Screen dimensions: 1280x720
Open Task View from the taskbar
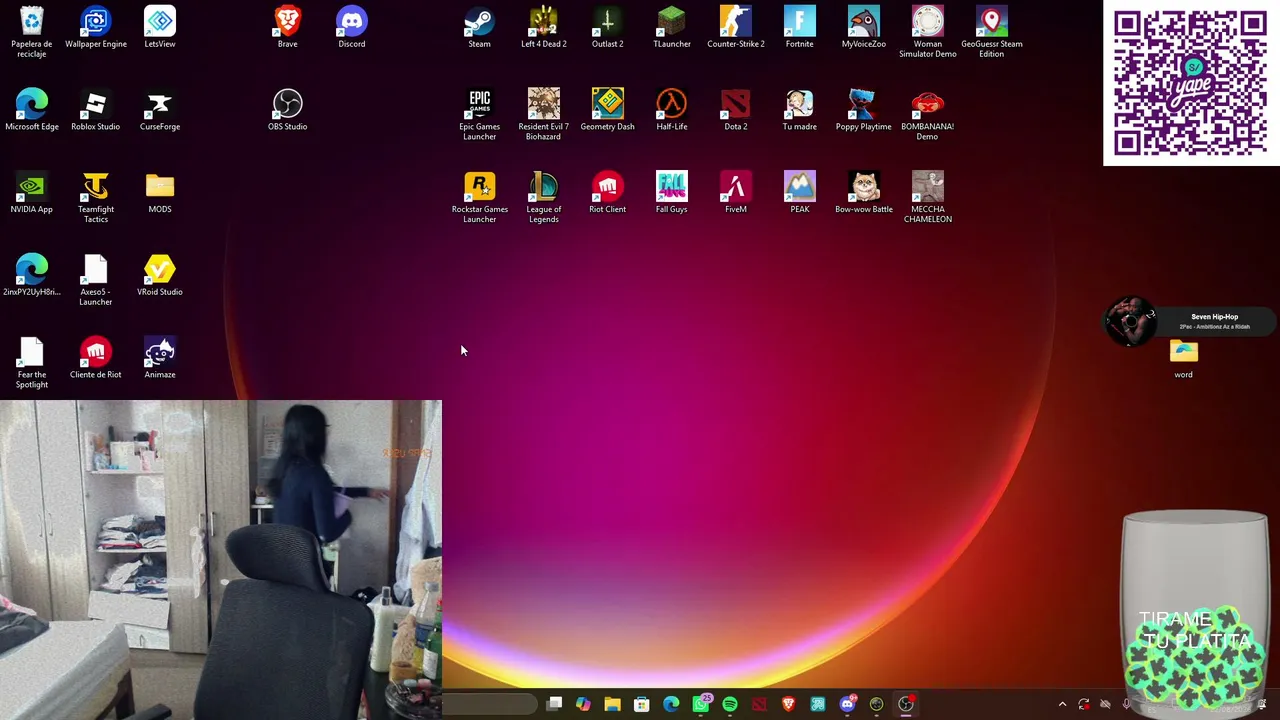pyautogui.click(x=554, y=704)
